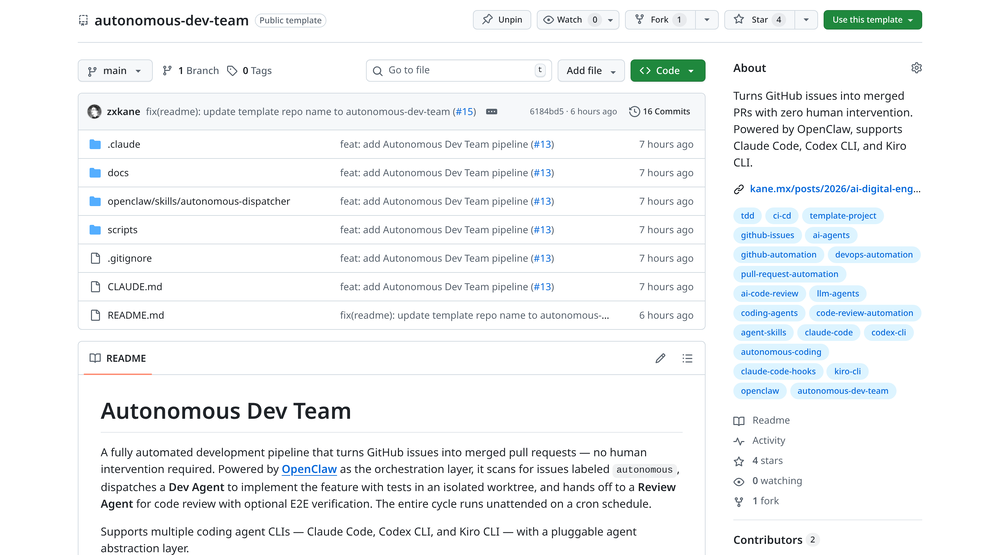
Task: Select the ai-code-review topic tag
Action: [x=769, y=293]
